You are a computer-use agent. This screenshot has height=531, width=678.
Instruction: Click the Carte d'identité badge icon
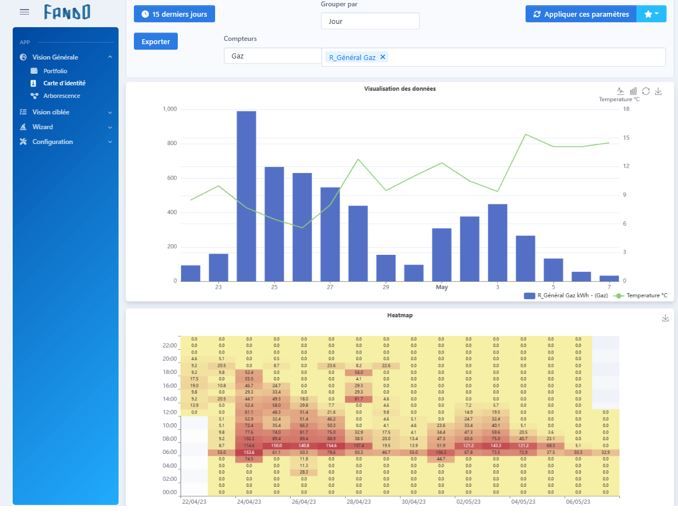click(x=33, y=83)
